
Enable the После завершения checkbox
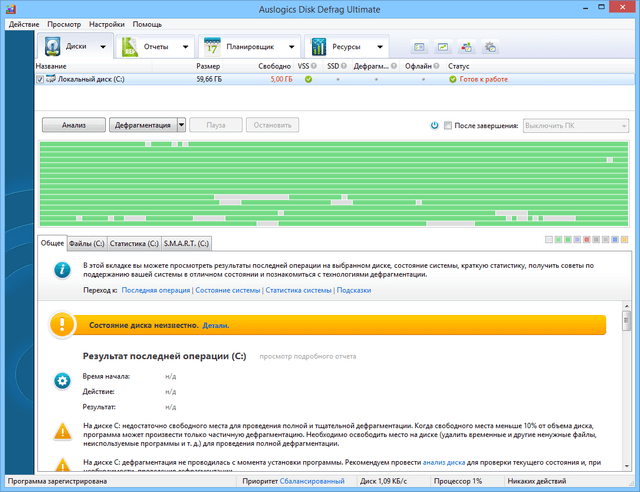[x=448, y=125]
